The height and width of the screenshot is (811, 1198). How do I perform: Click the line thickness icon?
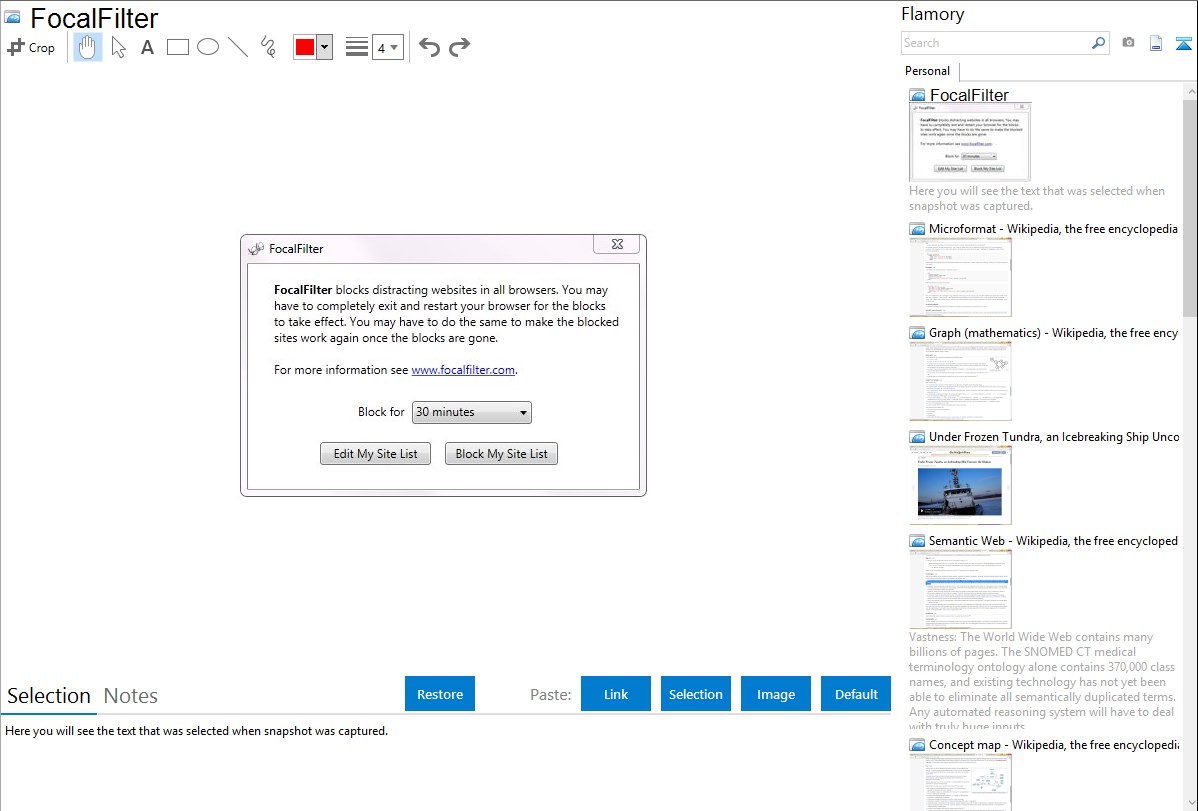(357, 47)
